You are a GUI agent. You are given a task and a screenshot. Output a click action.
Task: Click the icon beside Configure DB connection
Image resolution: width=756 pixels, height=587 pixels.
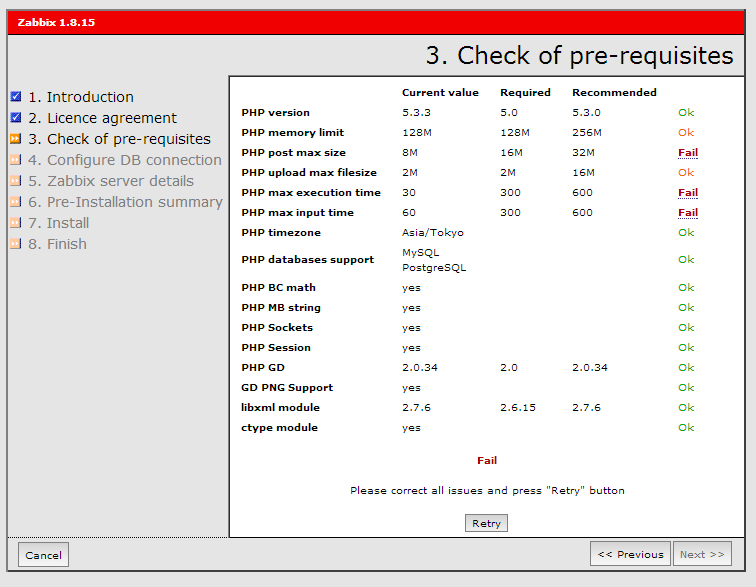click(15, 160)
